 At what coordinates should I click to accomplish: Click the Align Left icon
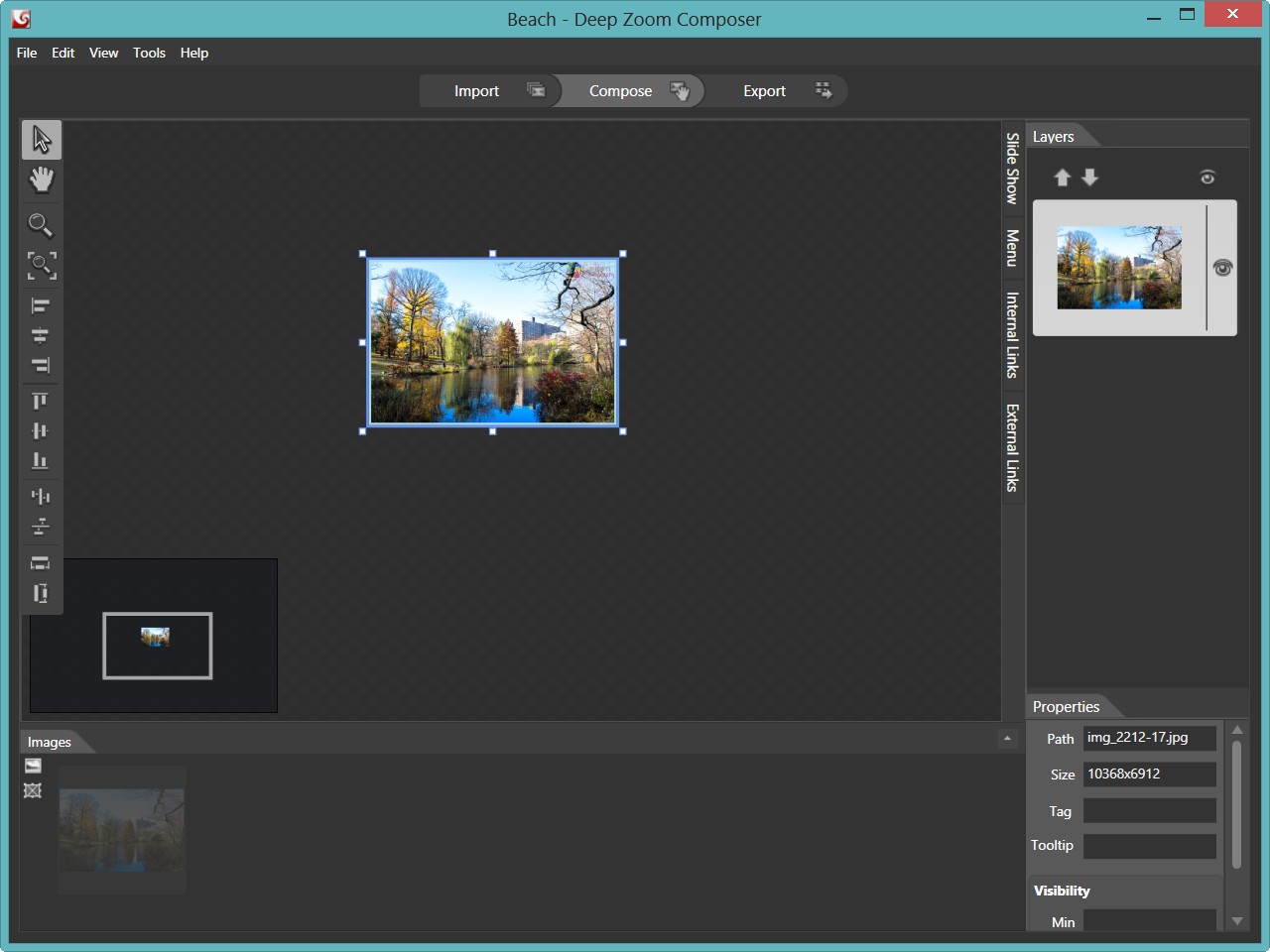41,306
